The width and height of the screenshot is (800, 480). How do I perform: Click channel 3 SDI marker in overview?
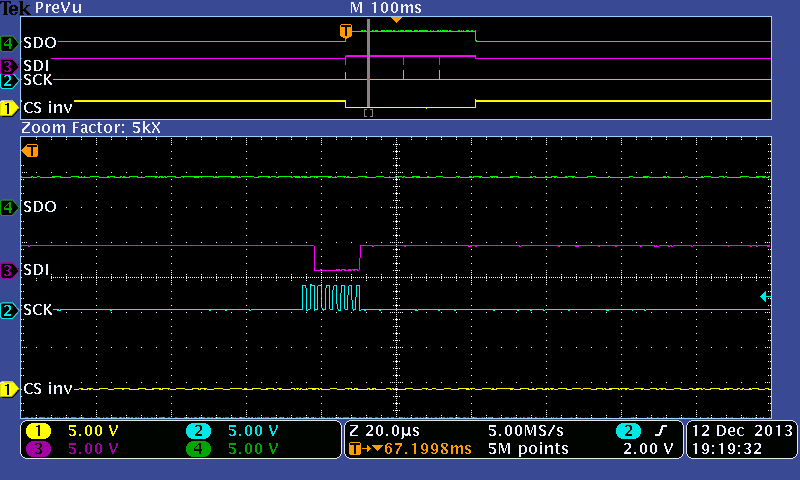[x=9, y=66]
